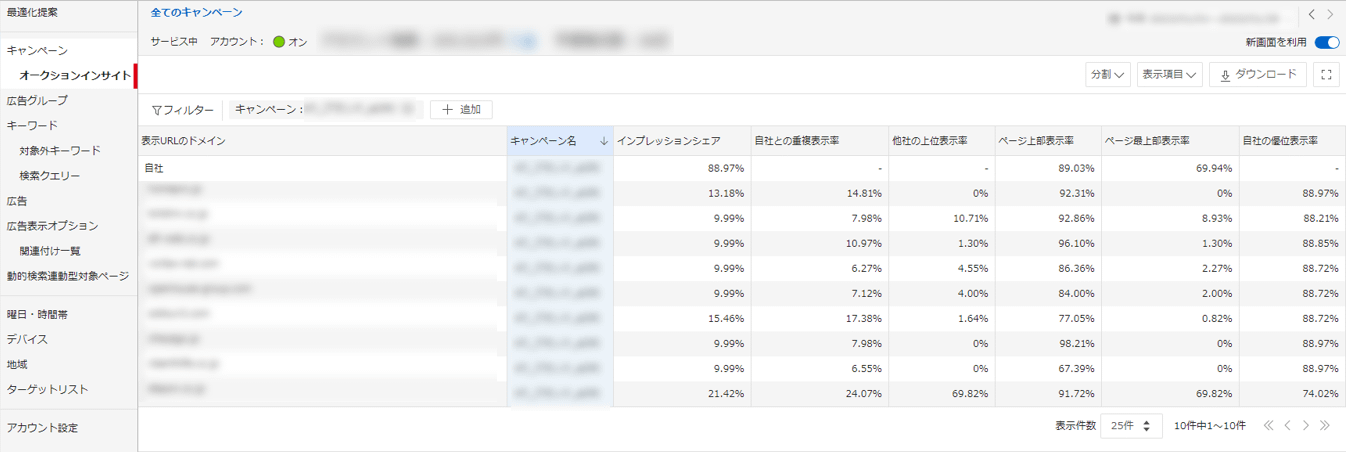The image size is (1346, 452).
Task: Click the fullscreen expand icon
Action: 1326,75
